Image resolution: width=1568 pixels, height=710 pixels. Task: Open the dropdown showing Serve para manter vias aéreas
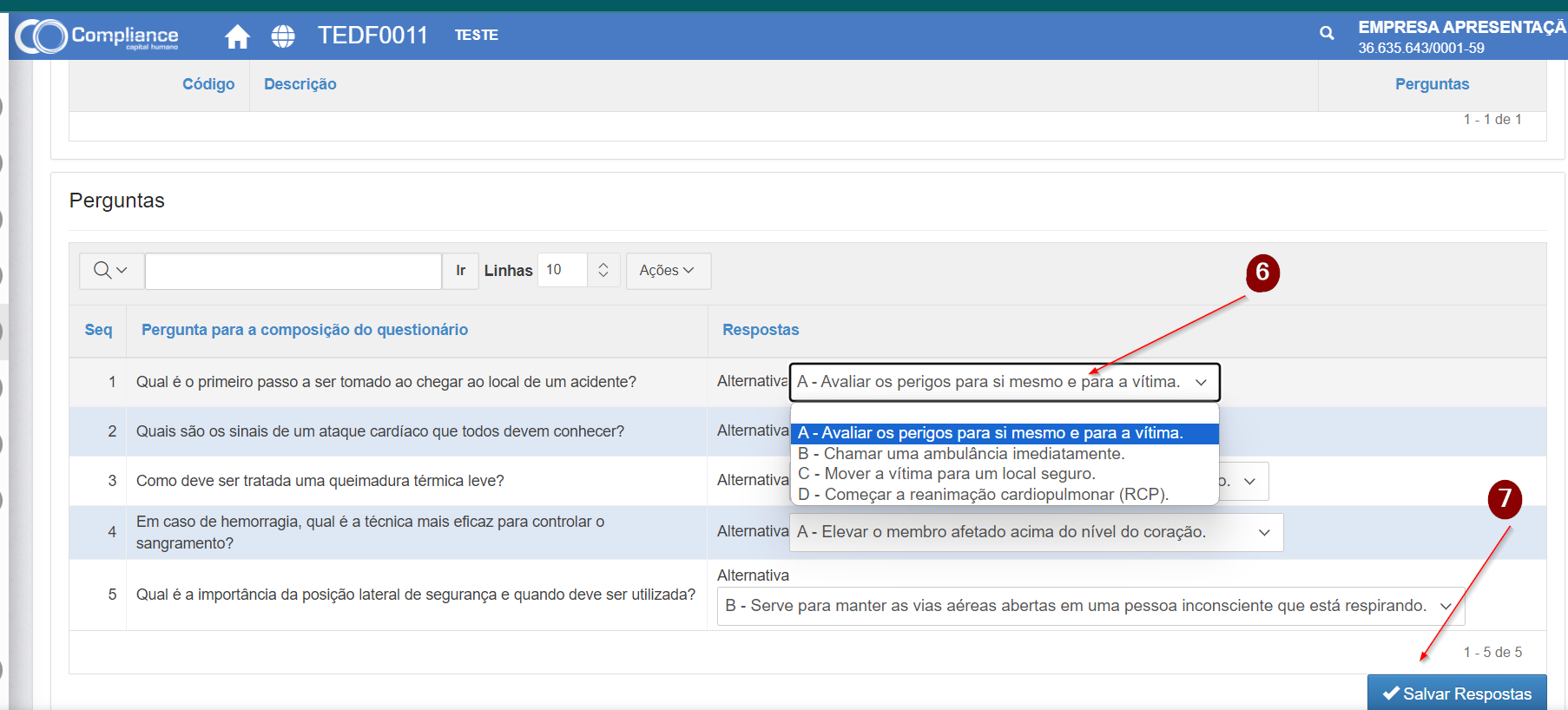[x=1090, y=606]
